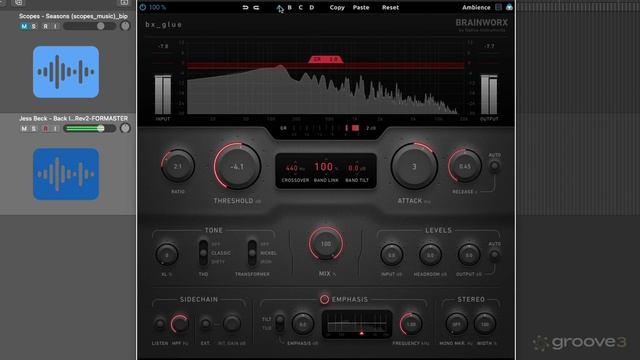Image resolution: width=640 pixels, height=360 pixels.
Task: Adjust the Scopes - Seasons track volume slider
Action: (x=90, y=26)
